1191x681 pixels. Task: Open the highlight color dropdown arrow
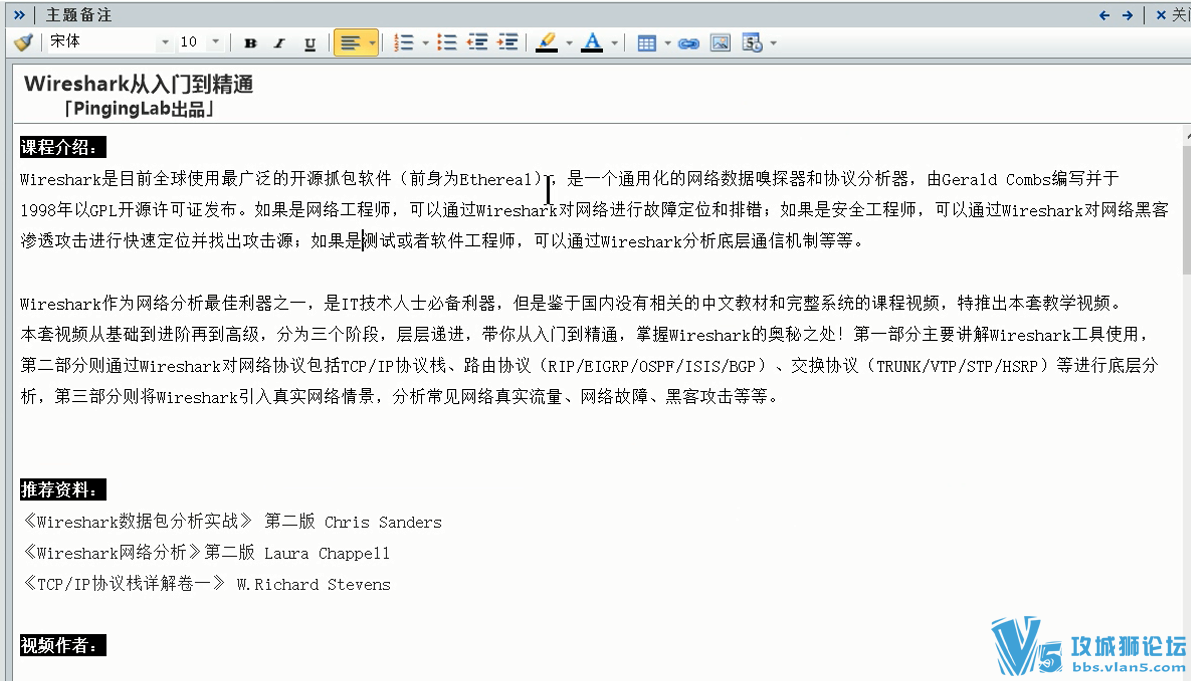pos(569,43)
